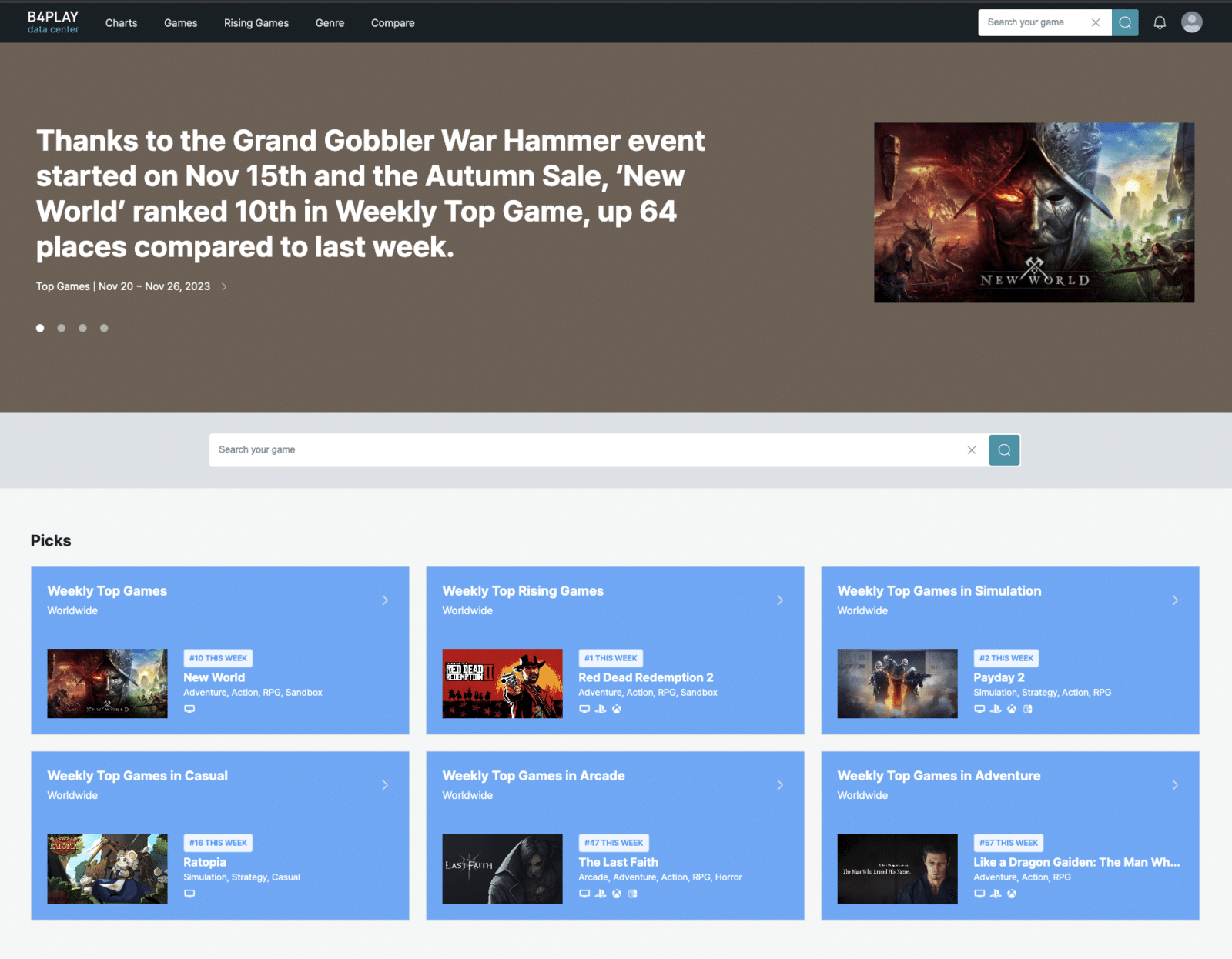1232x959 pixels.
Task: Open Payday 2 thumbnail
Action: [897, 683]
